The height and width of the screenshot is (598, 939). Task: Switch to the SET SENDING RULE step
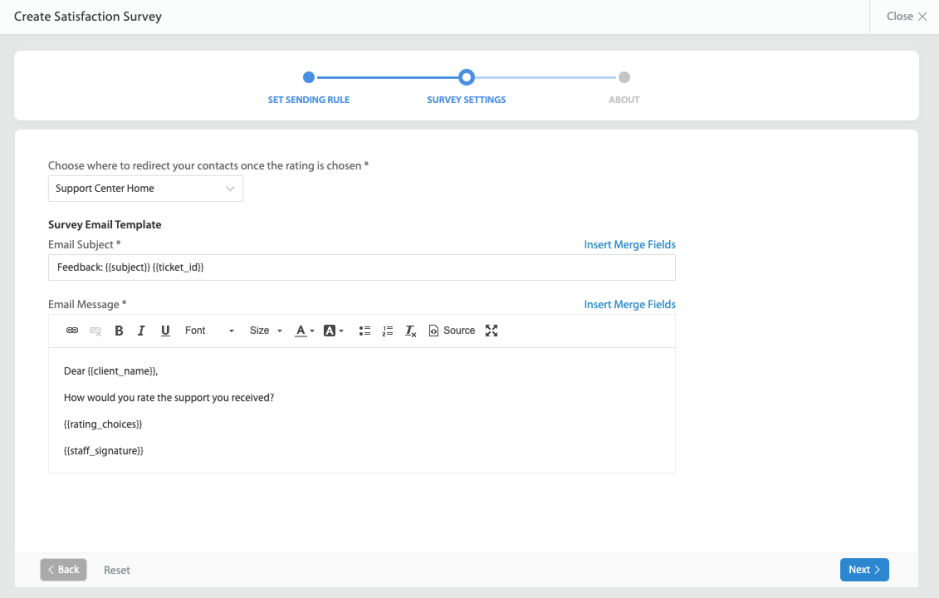coord(308,99)
